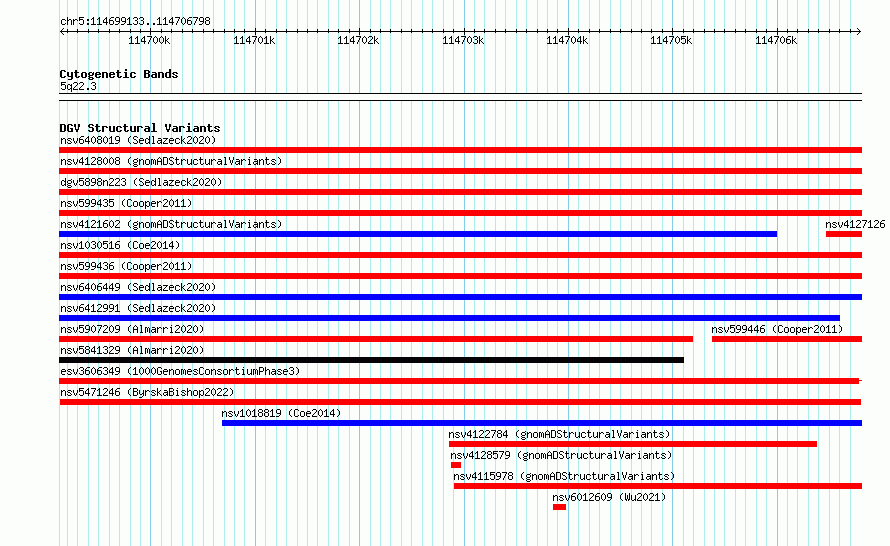Click the 114703k ruler mark

point(463,40)
